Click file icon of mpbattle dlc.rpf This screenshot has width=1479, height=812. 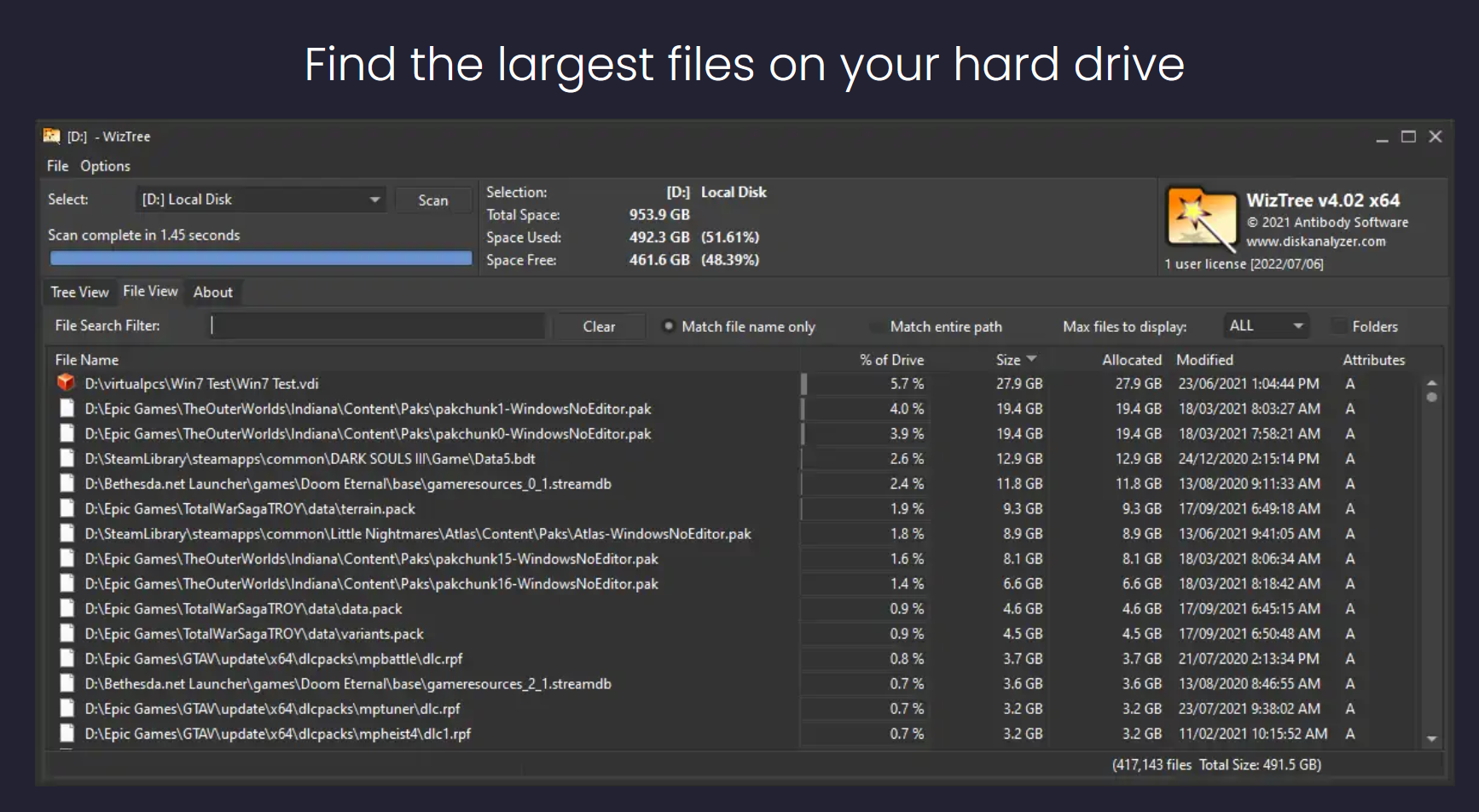pos(66,658)
